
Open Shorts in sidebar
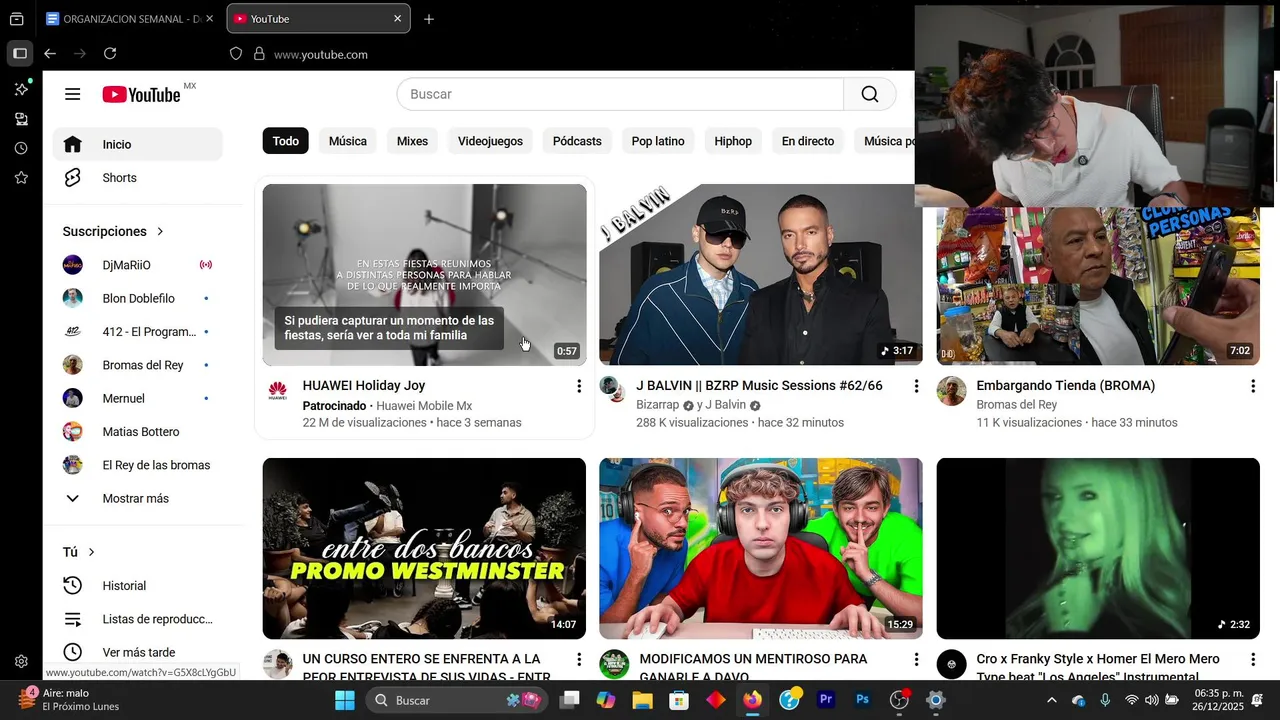[138, 178]
